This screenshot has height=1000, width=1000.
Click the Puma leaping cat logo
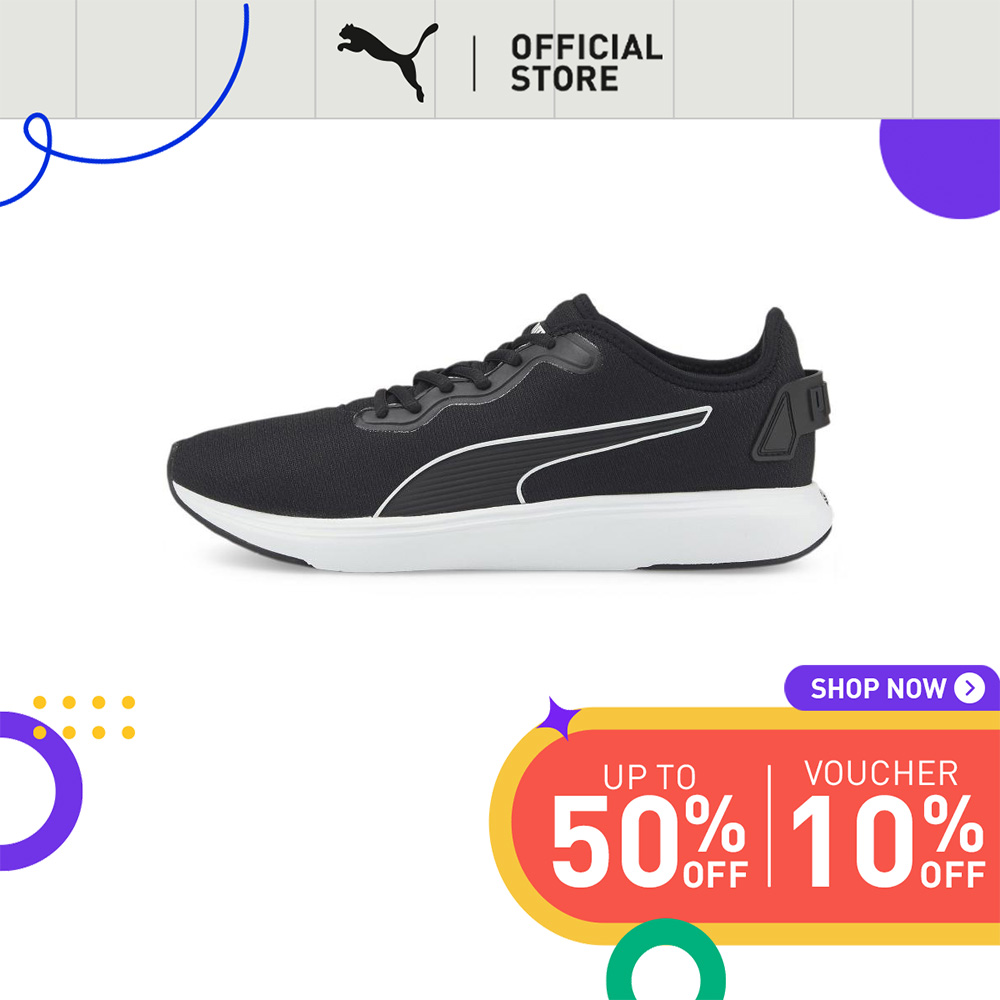[388, 62]
